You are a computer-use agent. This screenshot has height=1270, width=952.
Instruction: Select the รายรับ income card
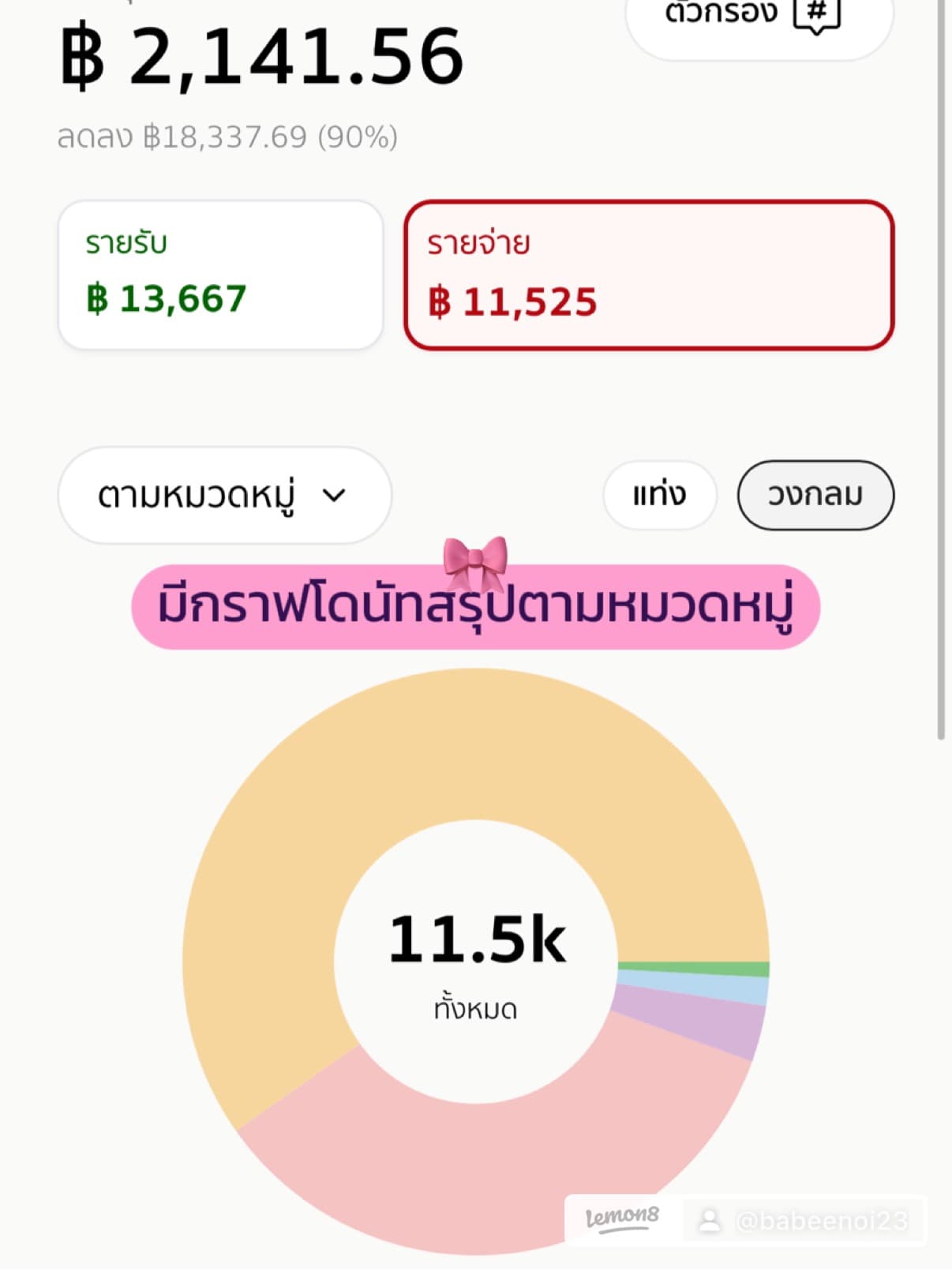click(220, 275)
